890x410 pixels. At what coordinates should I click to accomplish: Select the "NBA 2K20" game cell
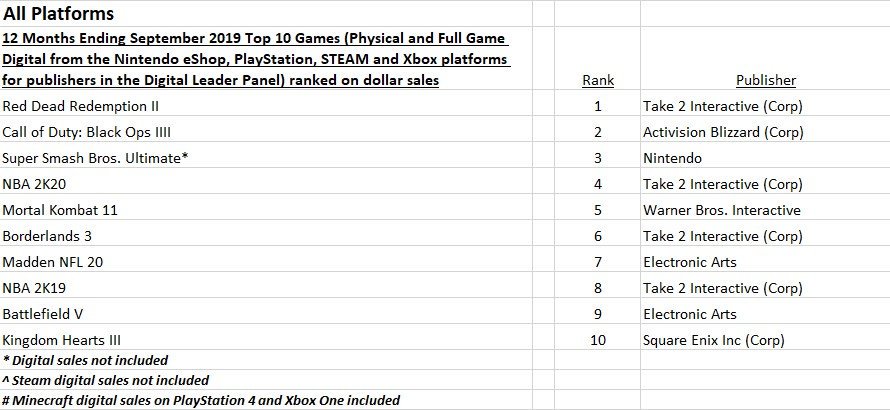[35, 184]
